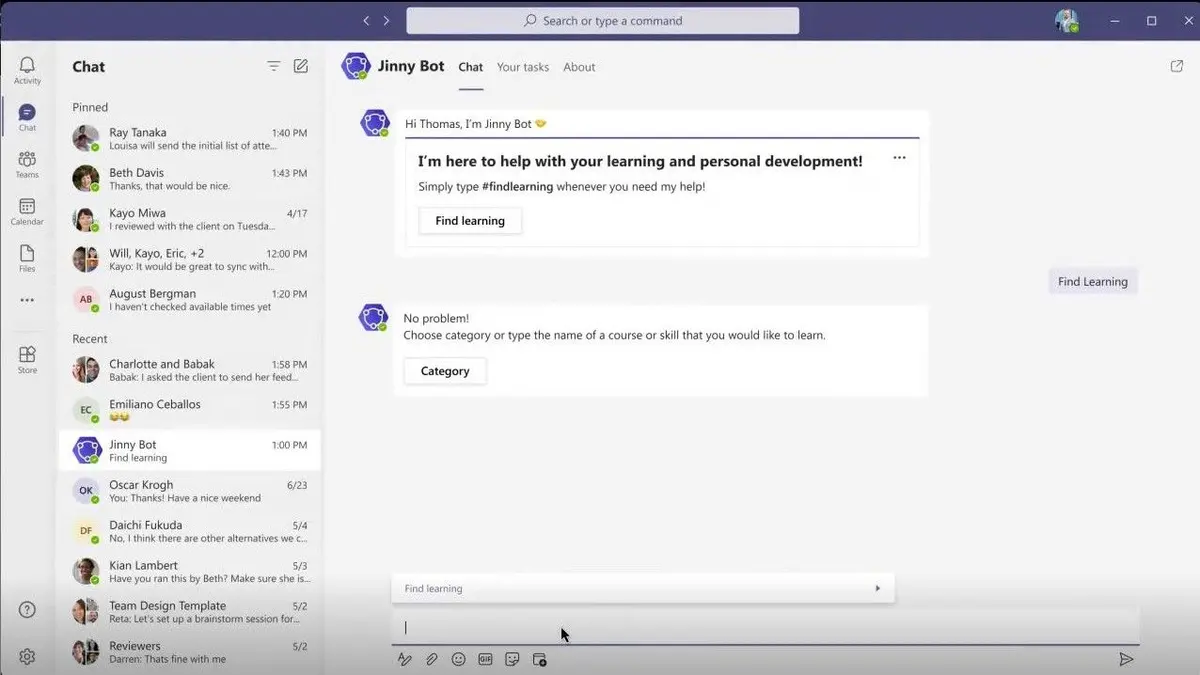This screenshot has height=675, width=1200.
Task: Open the Charlotte and Babak chat
Action: tap(190, 370)
